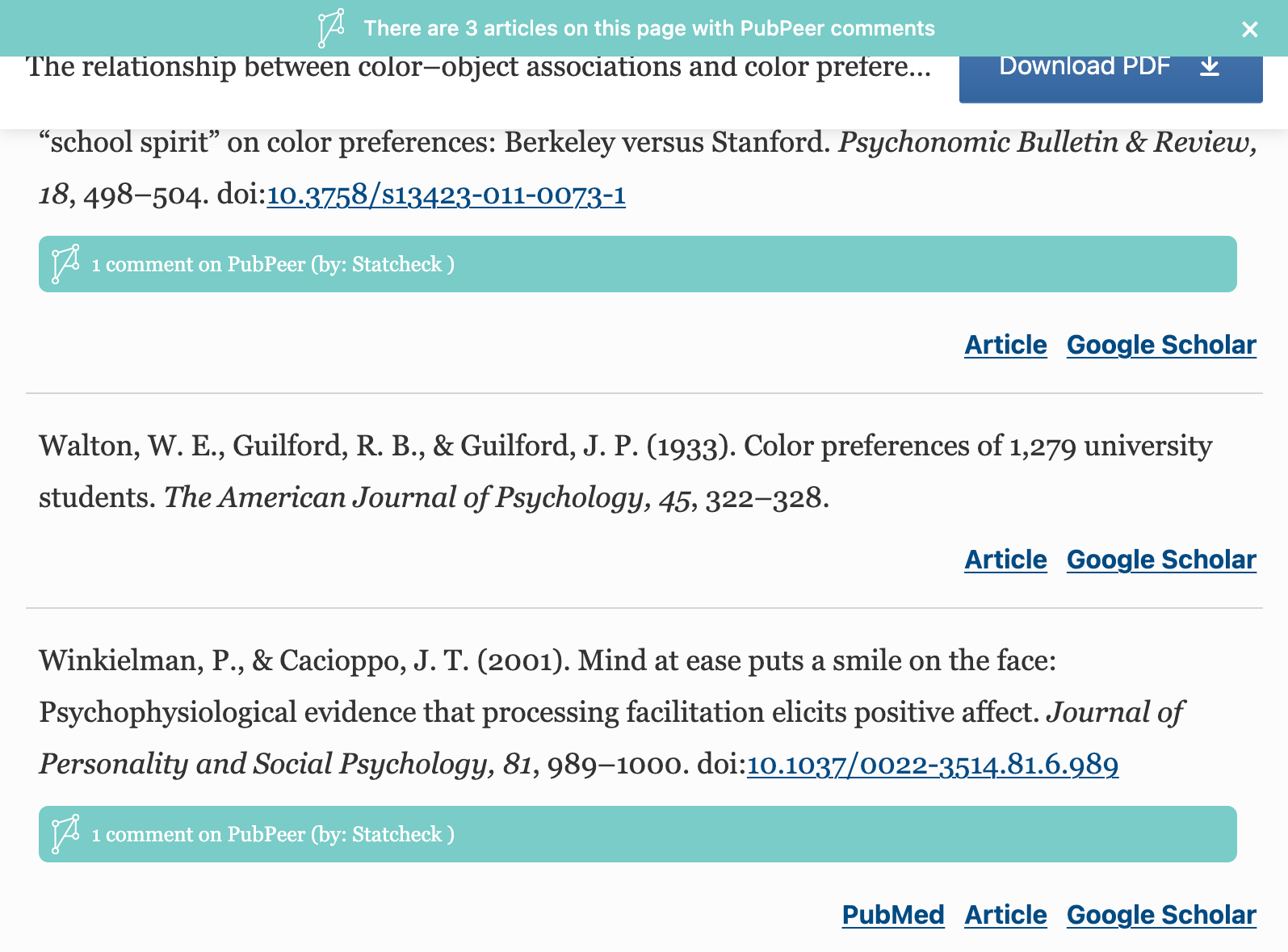Dismiss the PubPeer comments notification banner
The height and width of the screenshot is (952, 1288).
(1248, 28)
